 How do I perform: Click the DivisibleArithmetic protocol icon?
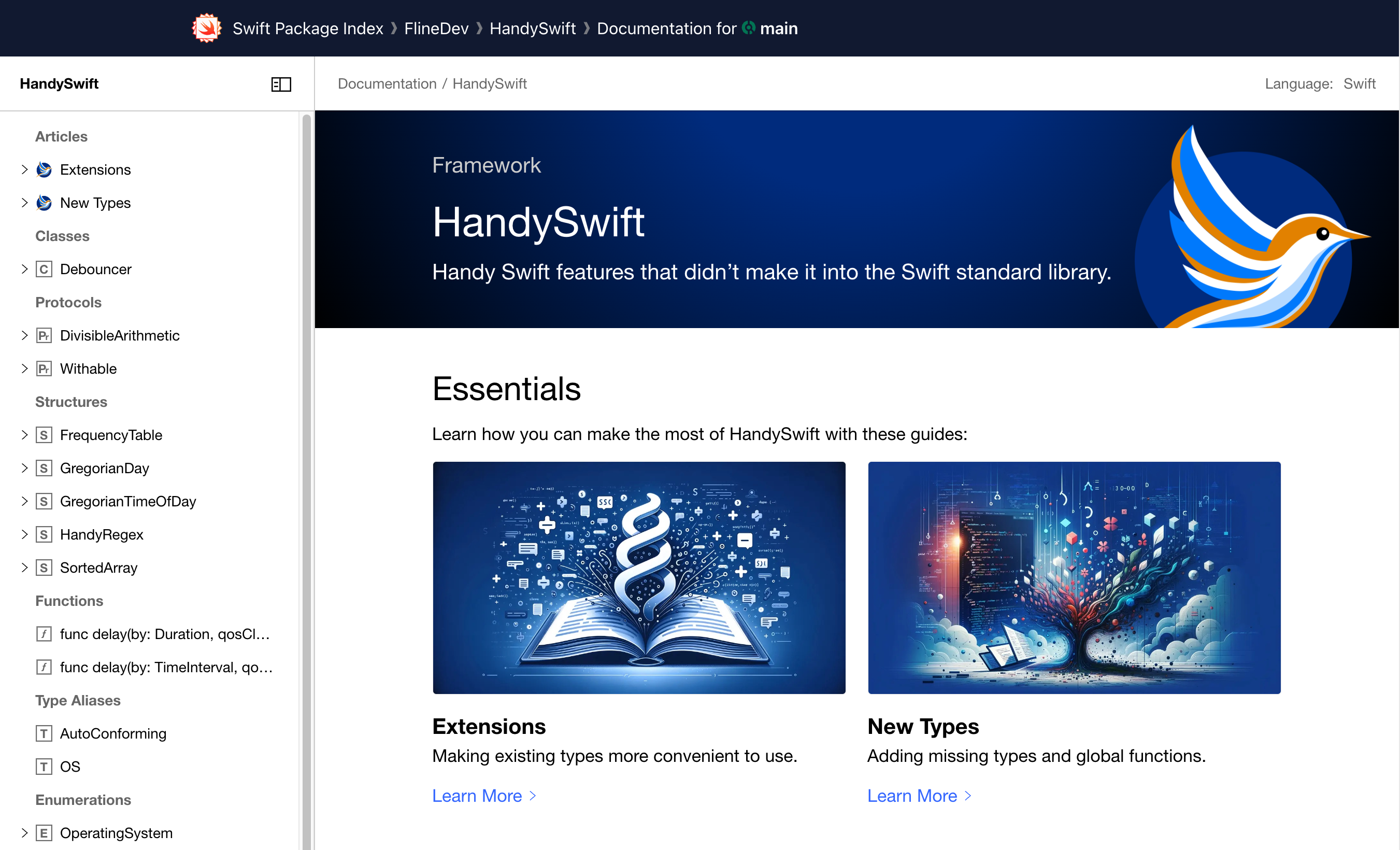click(44, 335)
